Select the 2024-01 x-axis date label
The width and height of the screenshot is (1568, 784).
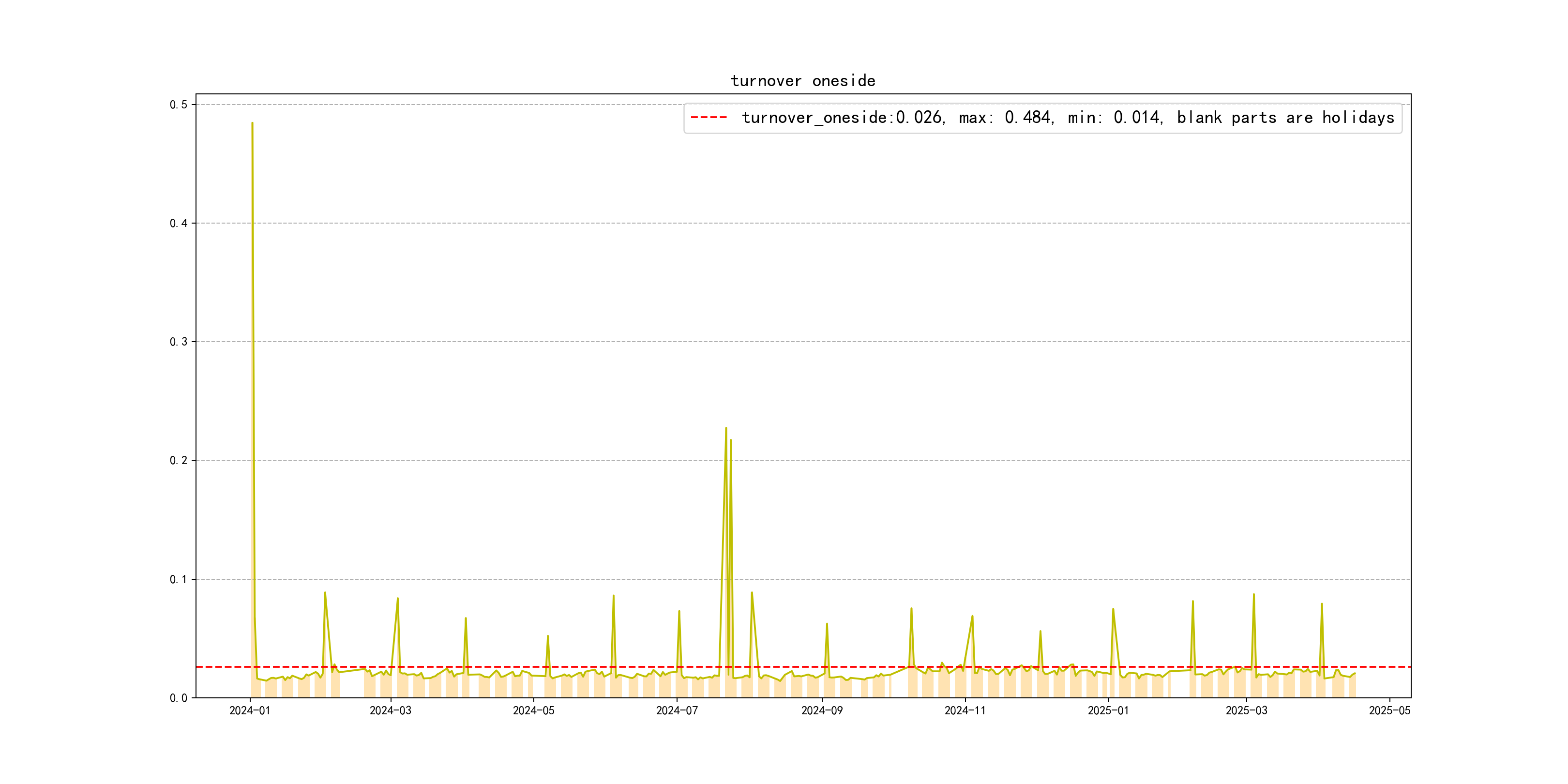coord(250,711)
